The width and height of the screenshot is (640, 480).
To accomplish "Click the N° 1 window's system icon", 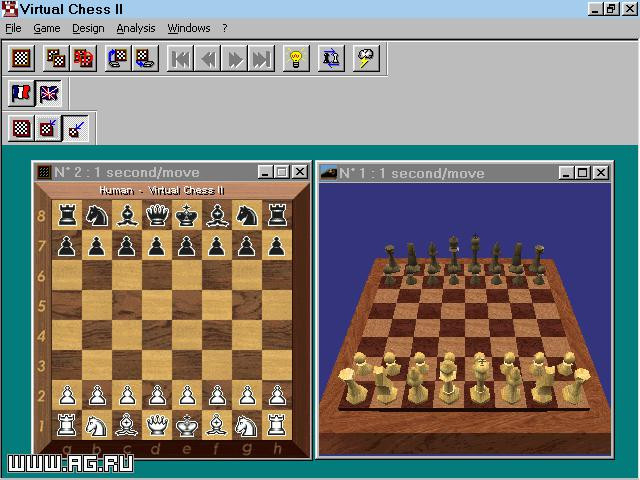I will click(329, 173).
